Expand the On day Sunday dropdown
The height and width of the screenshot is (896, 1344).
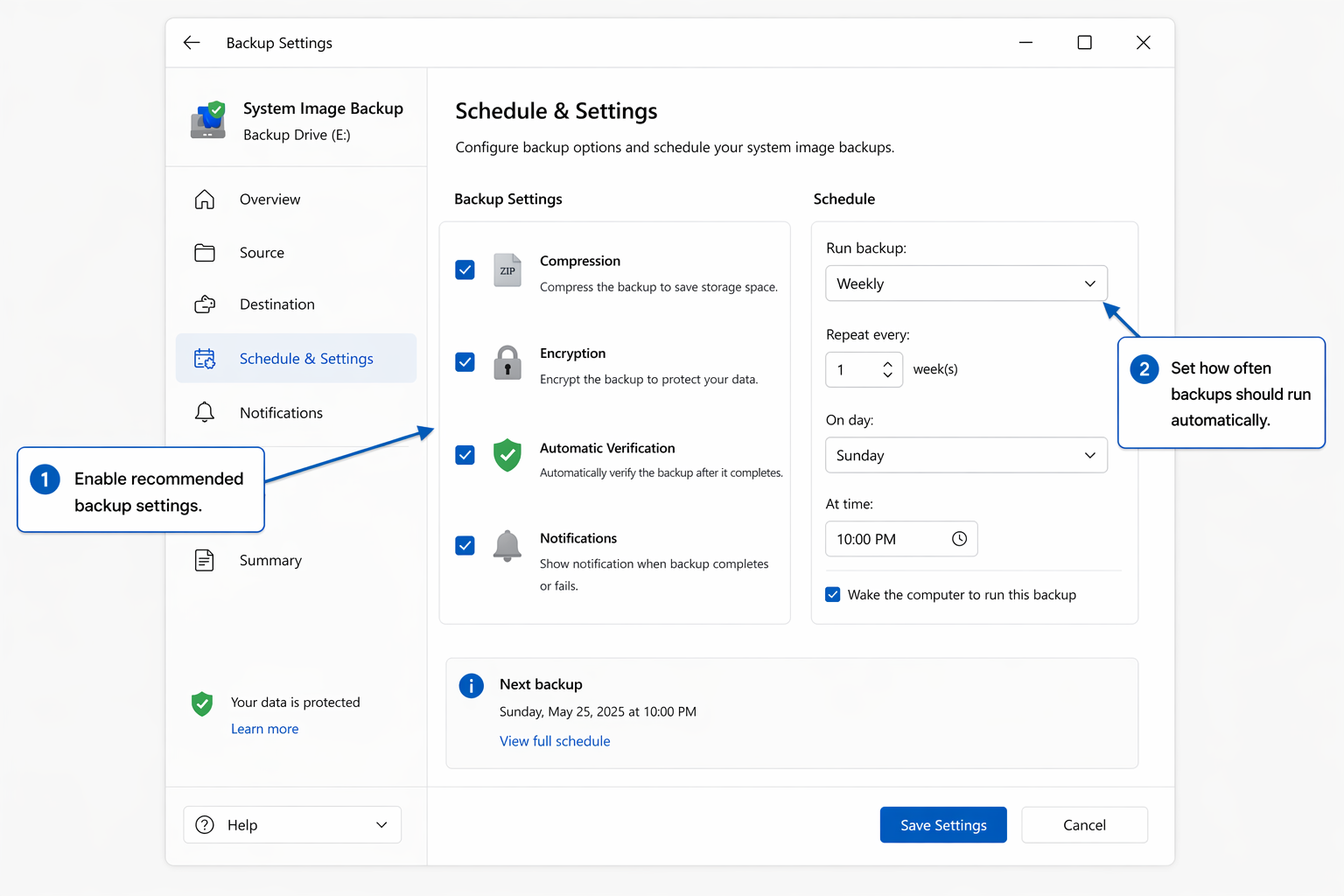[966, 456]
